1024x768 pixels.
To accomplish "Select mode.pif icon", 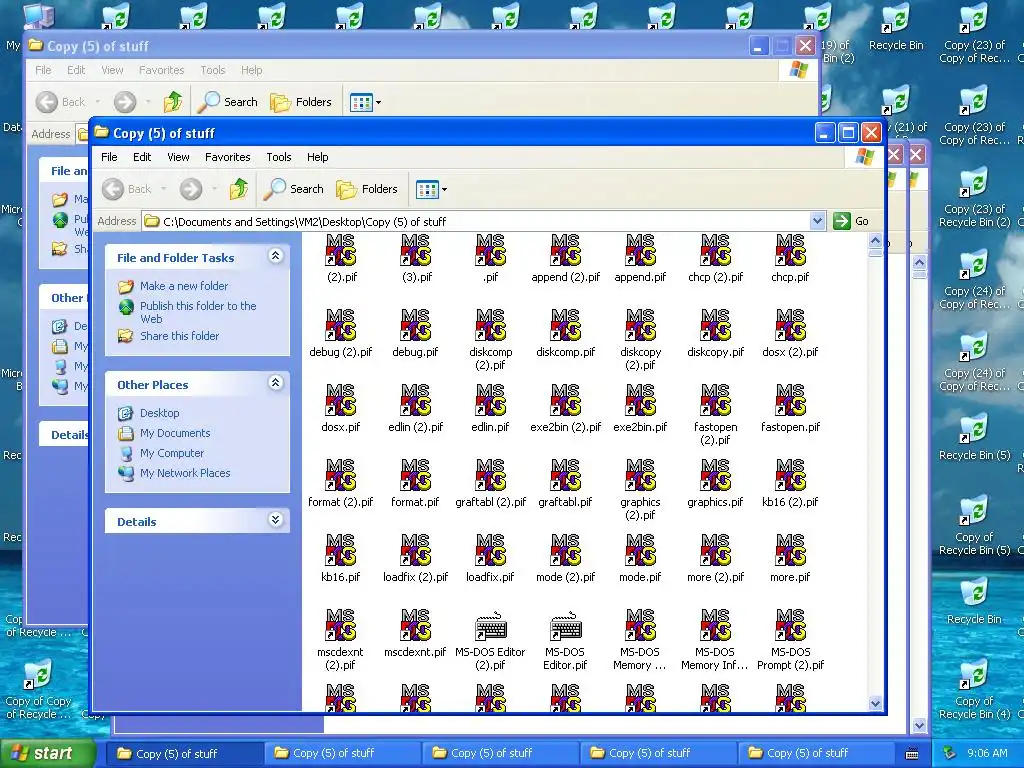I will tap(640, 551).
